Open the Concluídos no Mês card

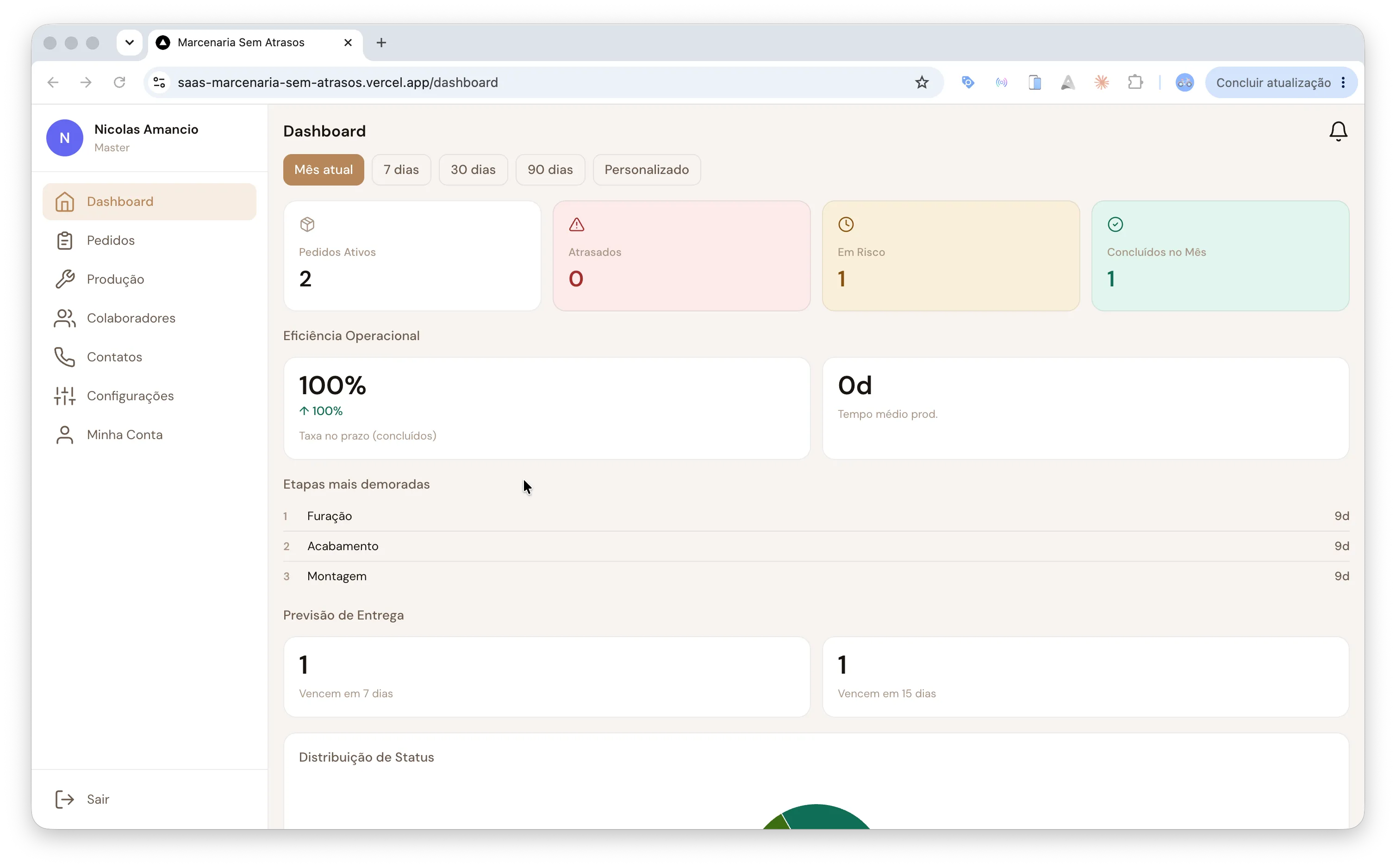[1220, 256]
